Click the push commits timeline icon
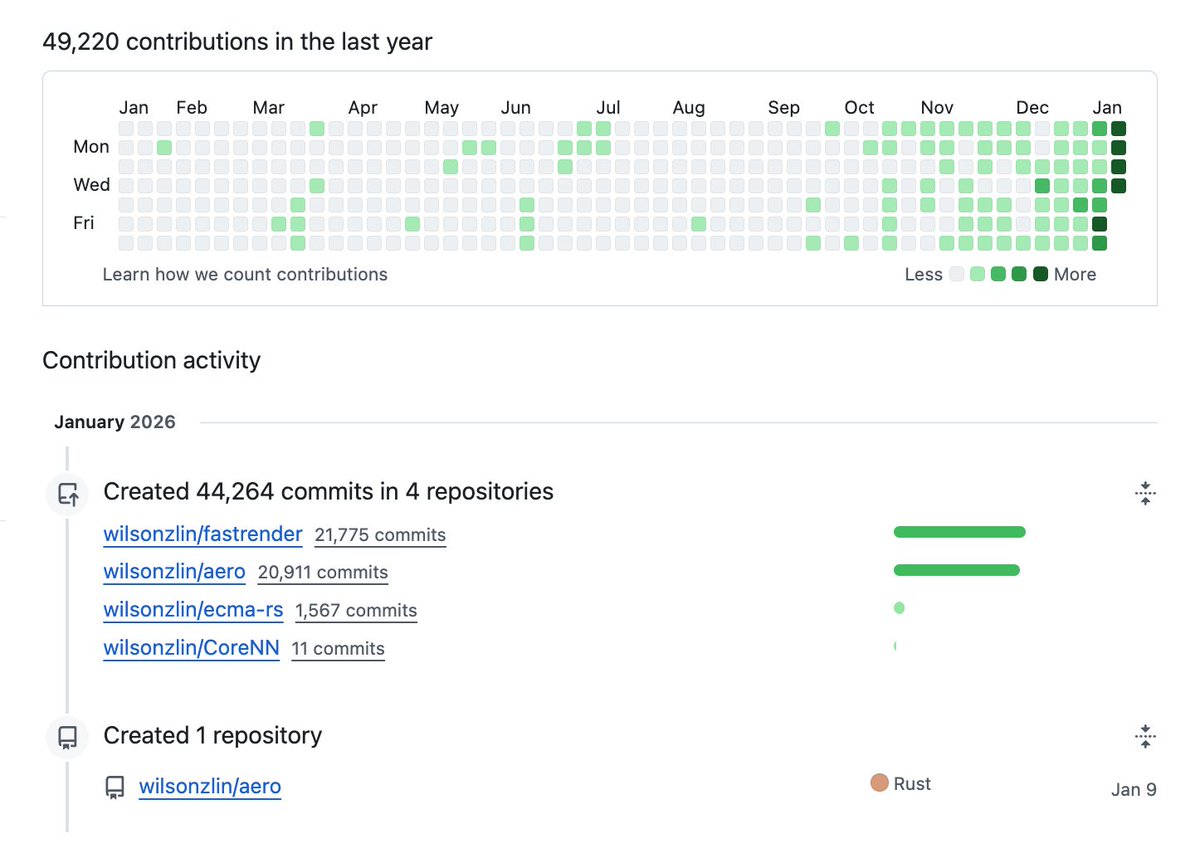1200x863 pixels. 67,493
